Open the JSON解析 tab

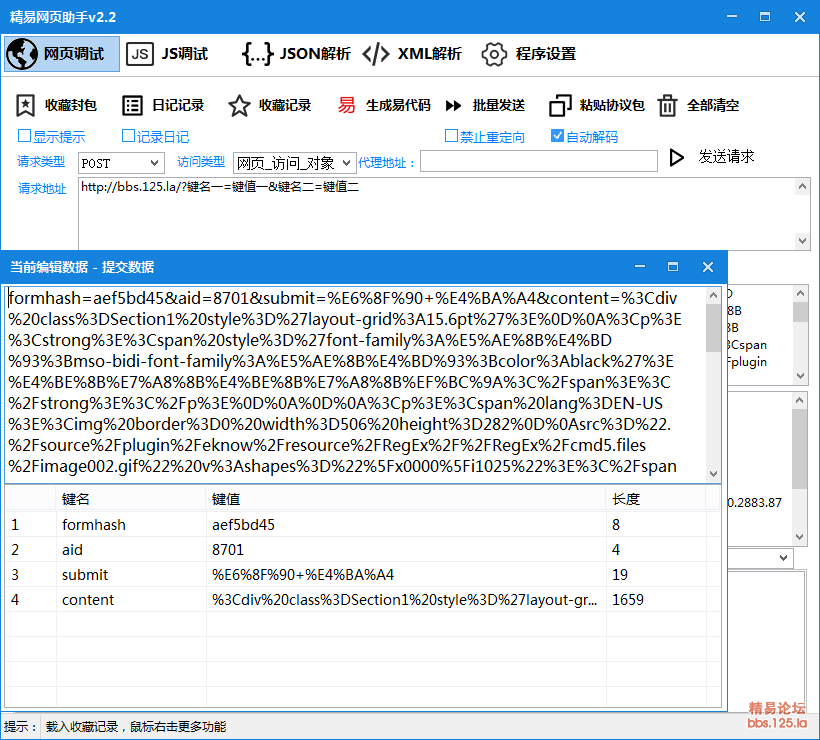point(296,54)
